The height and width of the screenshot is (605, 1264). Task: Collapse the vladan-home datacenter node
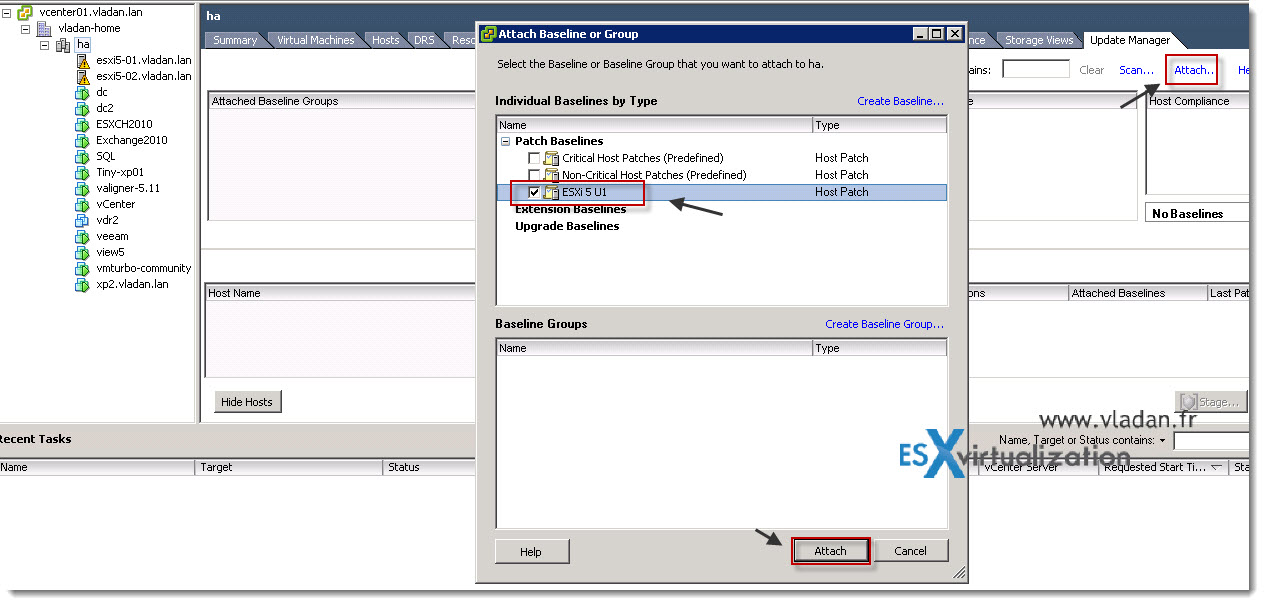[26, 28]
